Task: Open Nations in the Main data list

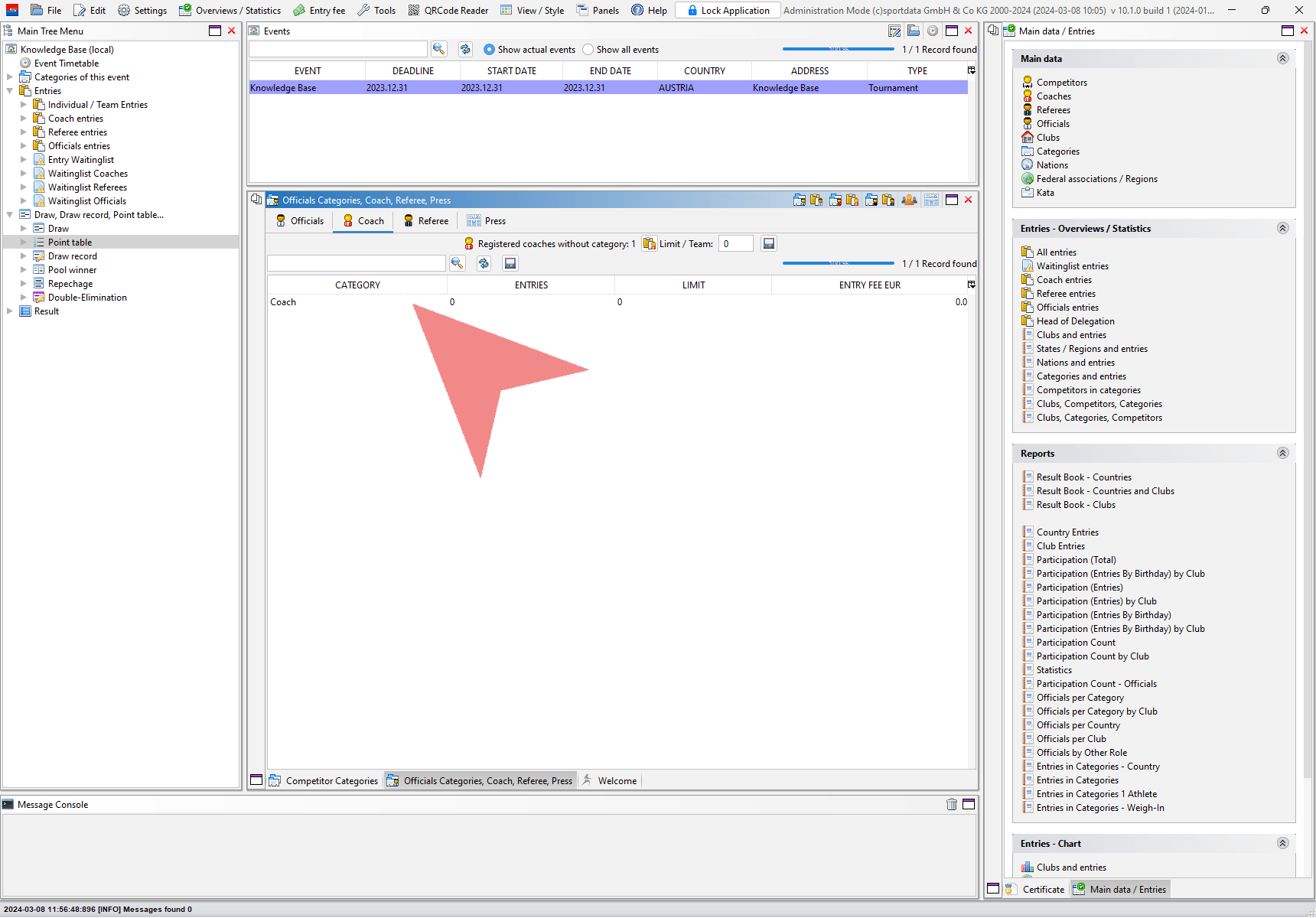Action: click(1052, 165)
